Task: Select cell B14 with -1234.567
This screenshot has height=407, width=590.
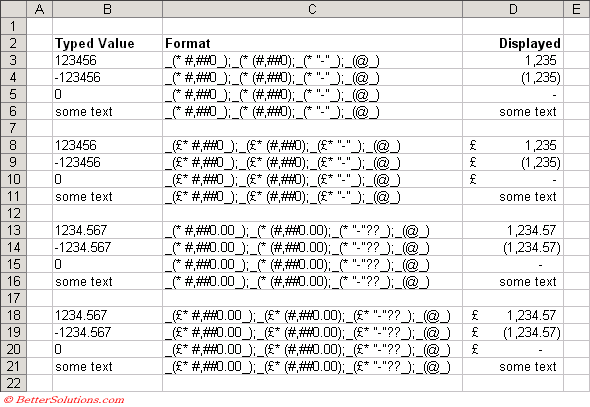Action: [108, 247]
